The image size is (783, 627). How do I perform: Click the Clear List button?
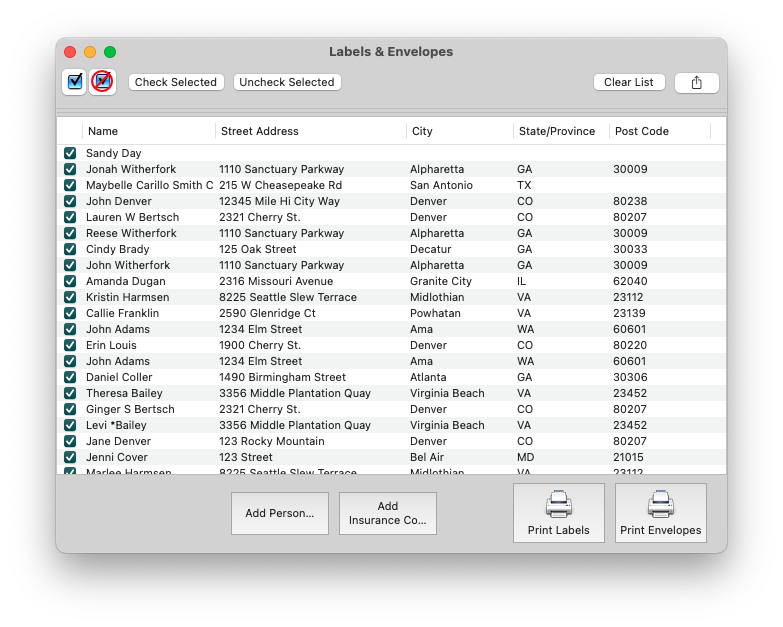pyautogui.click(x=629, y=82)
